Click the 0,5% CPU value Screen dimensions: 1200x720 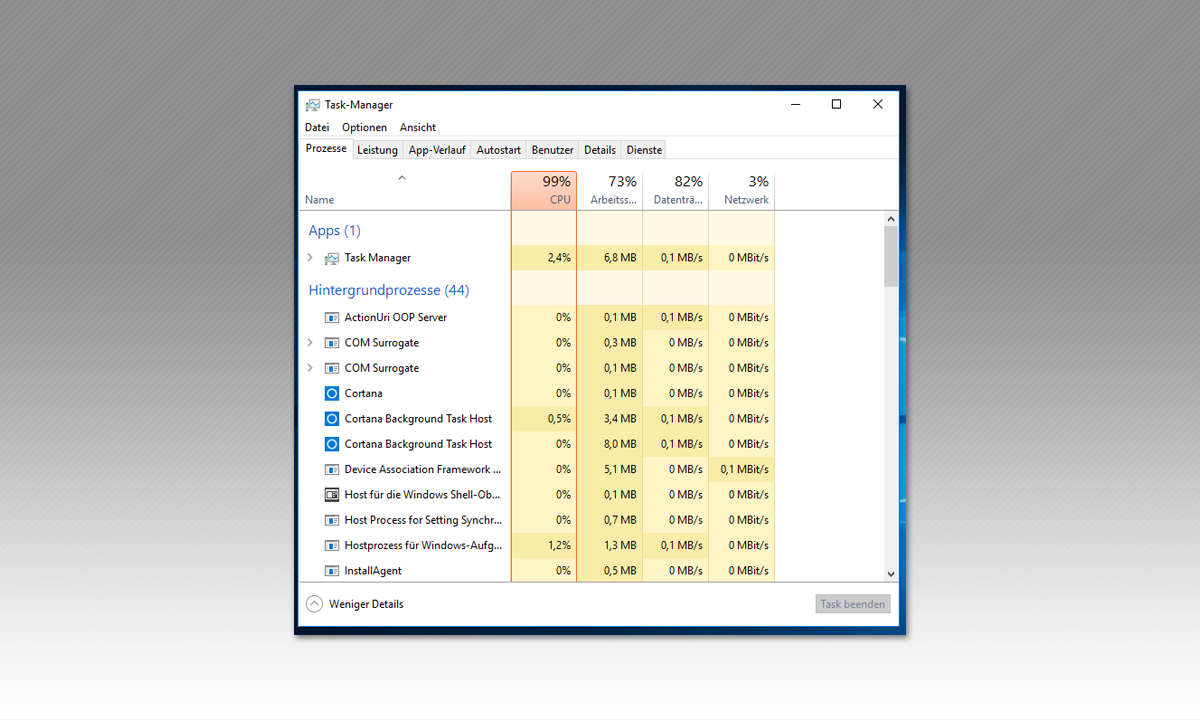pyautogui.click(x=559, y=419)
